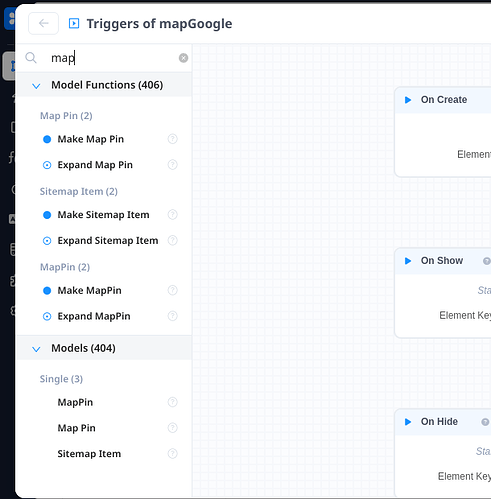Click the search magnifier icon
The width and height of the screenshot is (491, 499).
coord(31,58)
